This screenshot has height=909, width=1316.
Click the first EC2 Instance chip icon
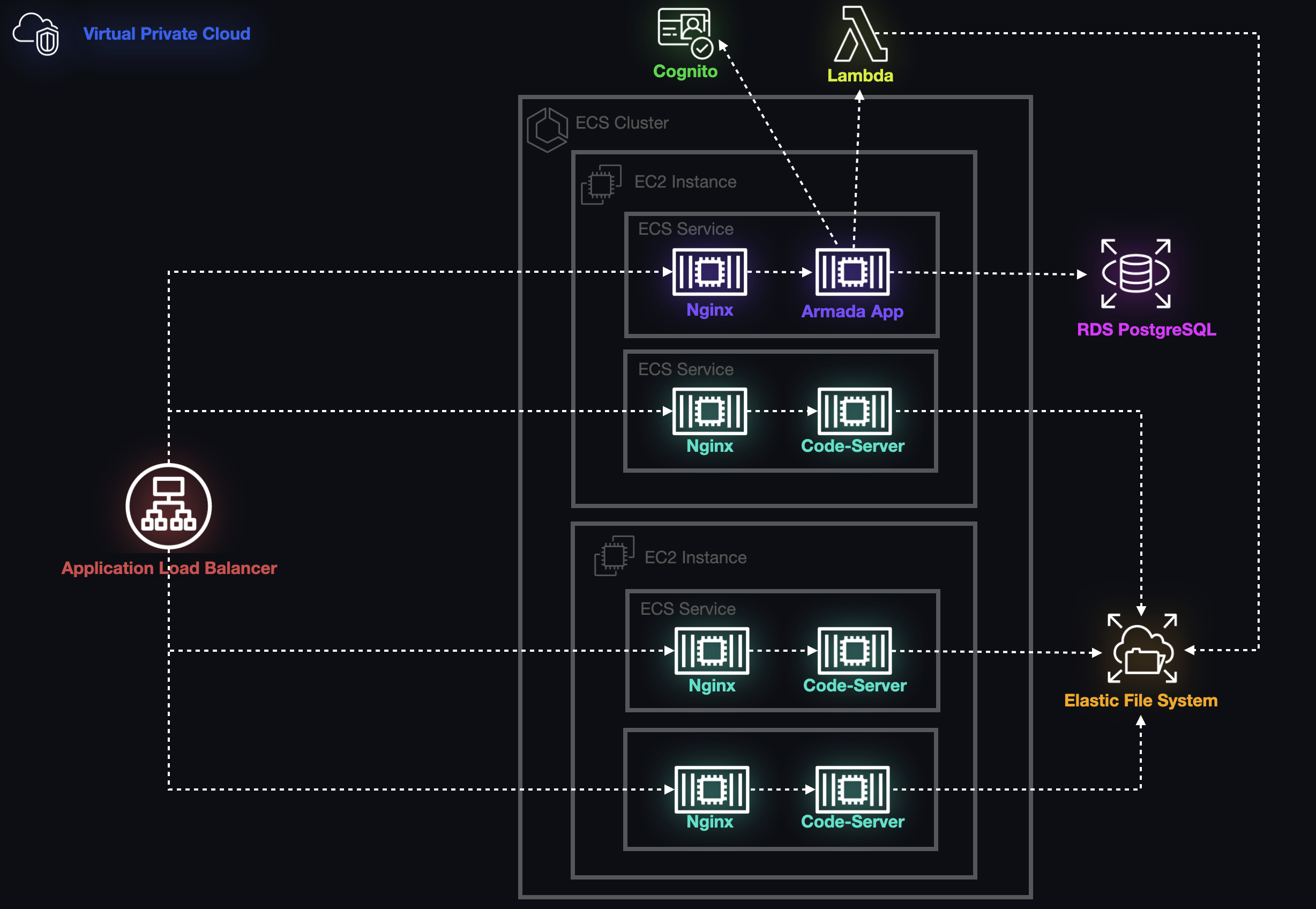click(601, 184)
